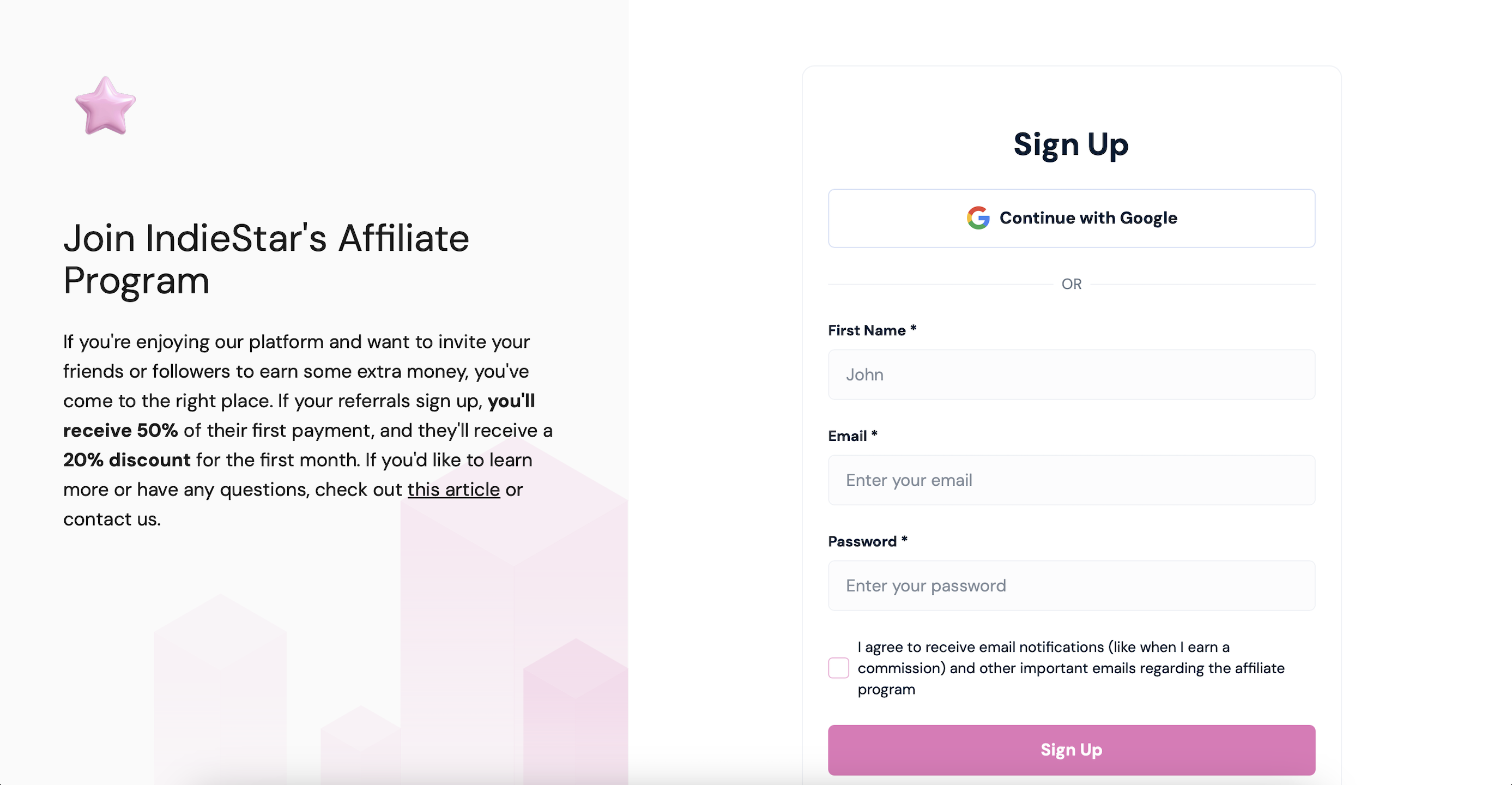Click the '20% discount' bold text

[x=127, y=460]
